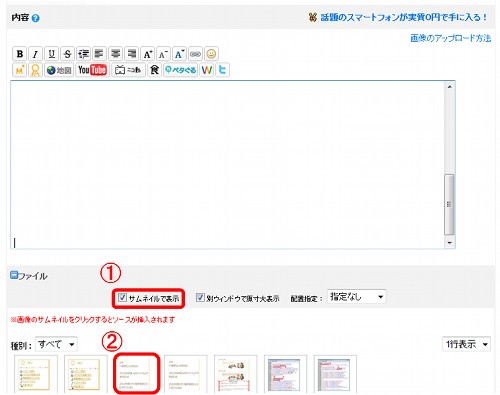Click inside the content text area
This screenshot has height=395, width=500.
click(227, 165)
